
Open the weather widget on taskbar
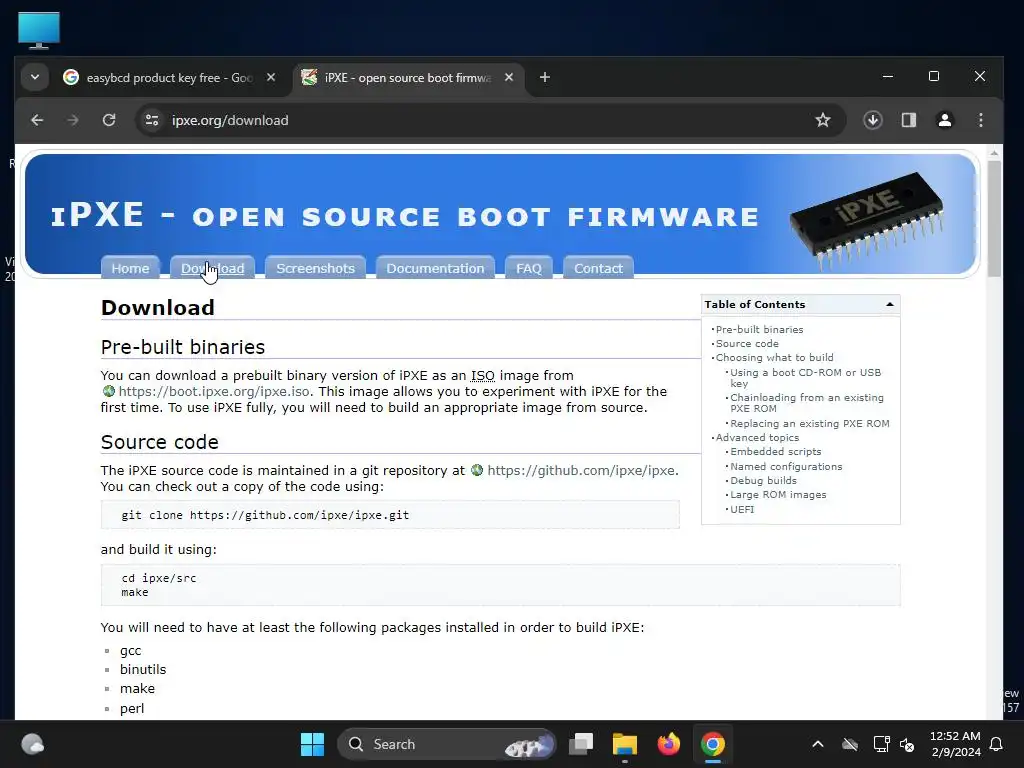click(33, 744)
